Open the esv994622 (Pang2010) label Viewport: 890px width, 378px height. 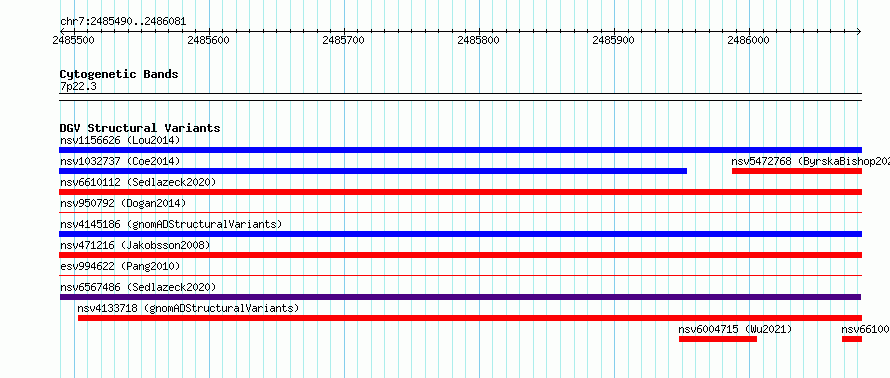click(120, 266)
